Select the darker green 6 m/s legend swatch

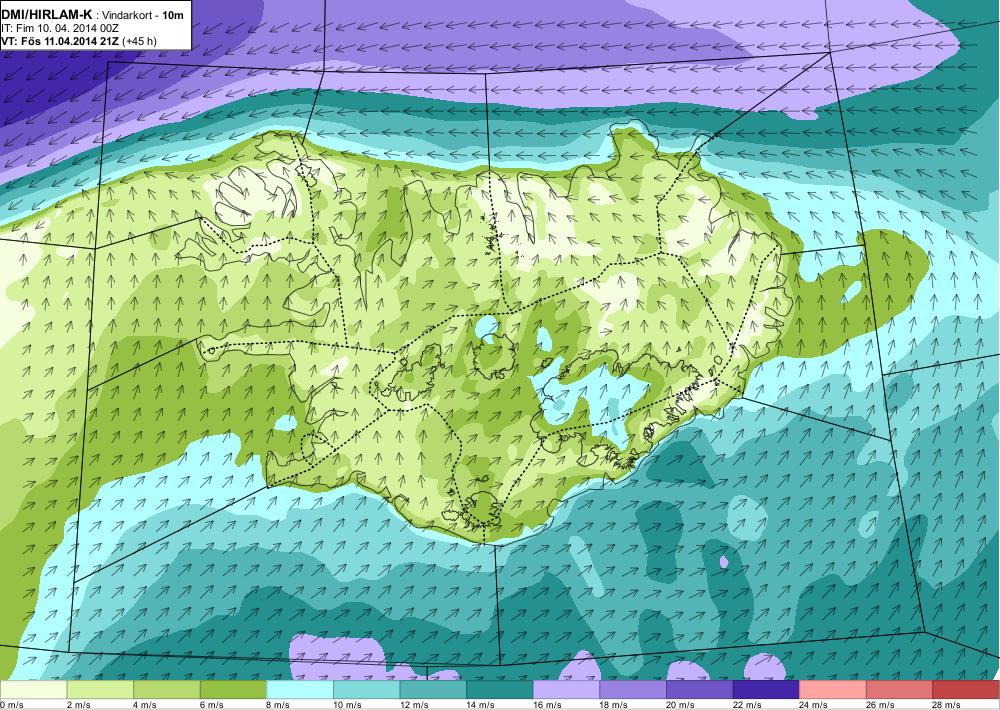(x=233, y=690)
